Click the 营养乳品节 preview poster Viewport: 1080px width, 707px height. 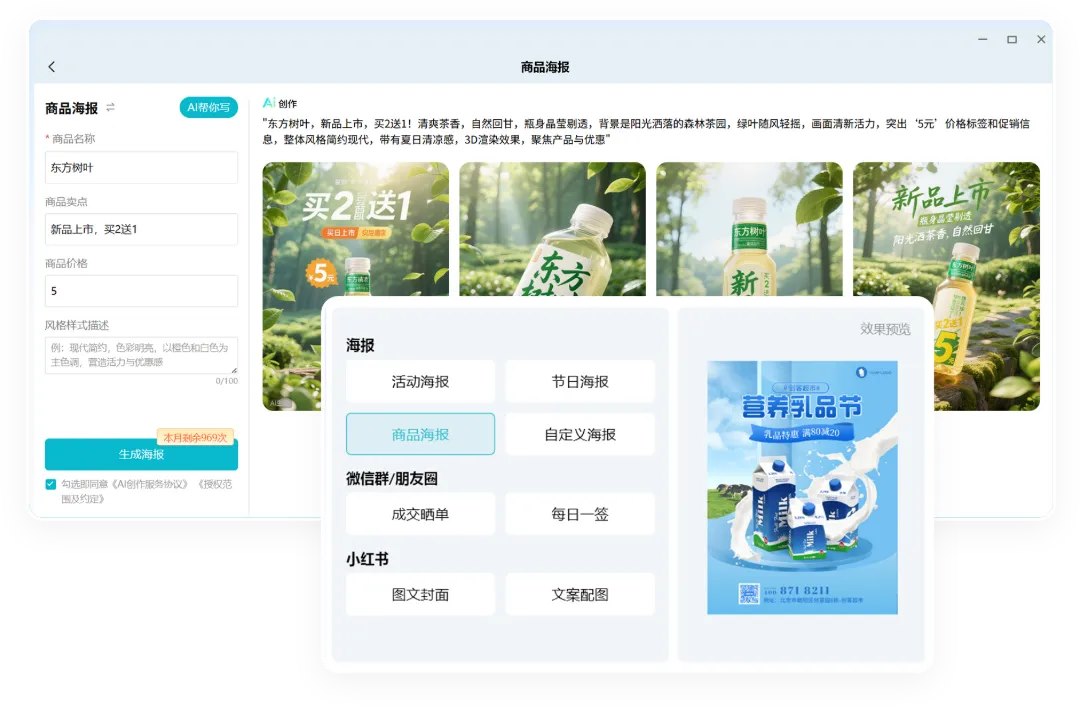click(x=802, y=487)
